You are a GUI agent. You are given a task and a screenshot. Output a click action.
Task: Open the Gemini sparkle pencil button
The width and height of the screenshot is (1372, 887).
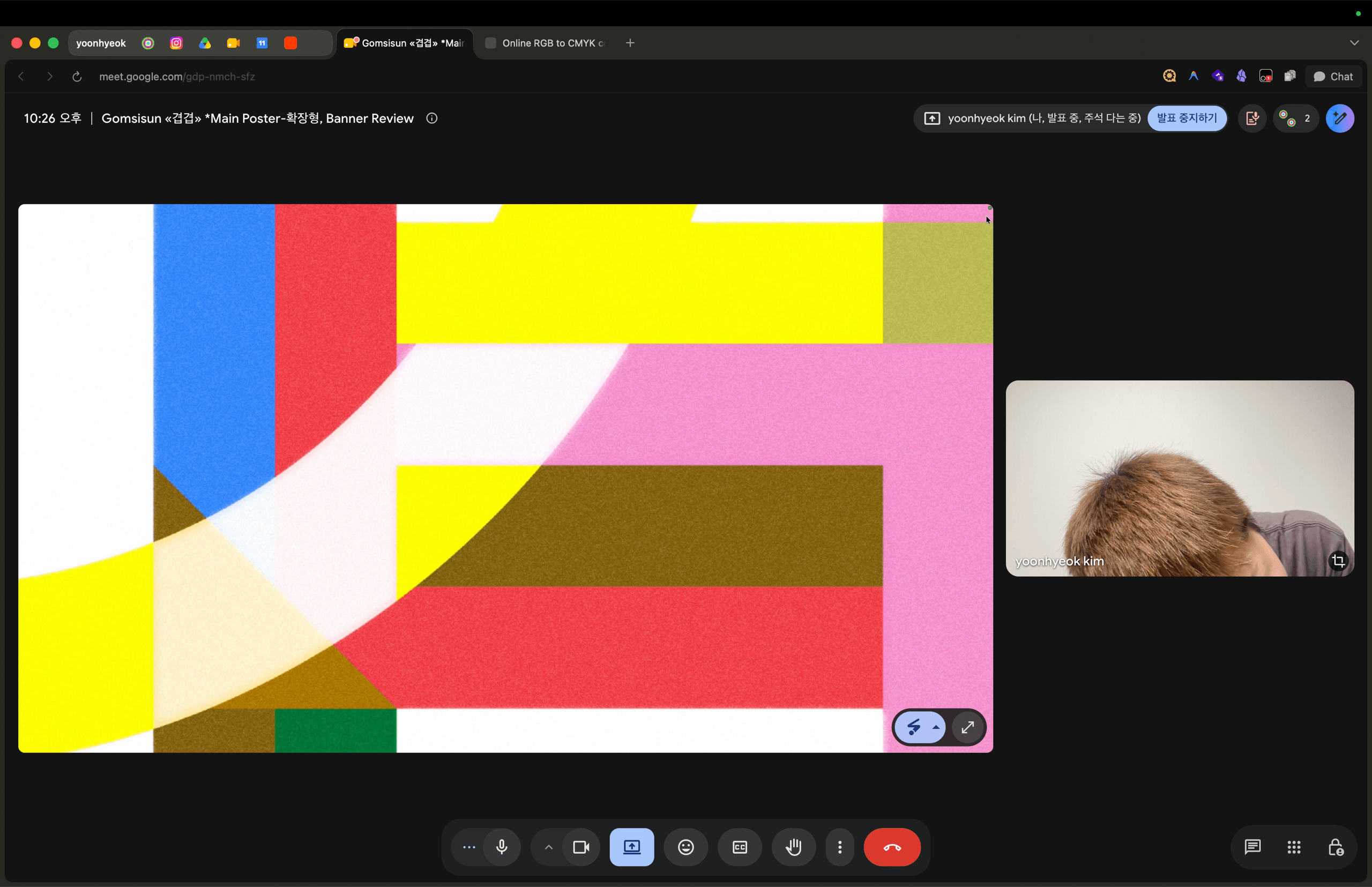coord(1340,118)
